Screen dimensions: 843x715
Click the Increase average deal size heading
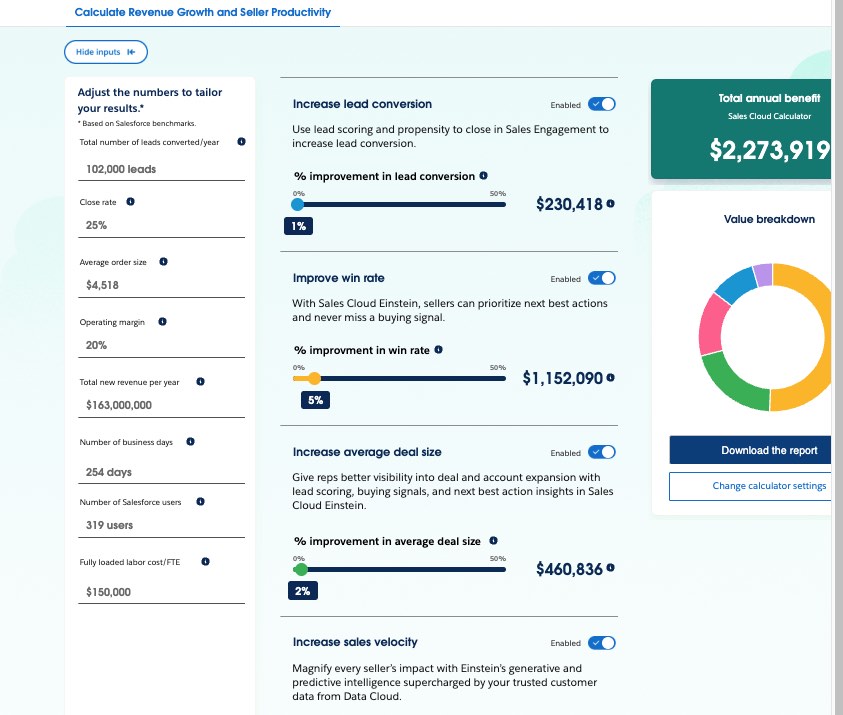[x=367, y=452]
